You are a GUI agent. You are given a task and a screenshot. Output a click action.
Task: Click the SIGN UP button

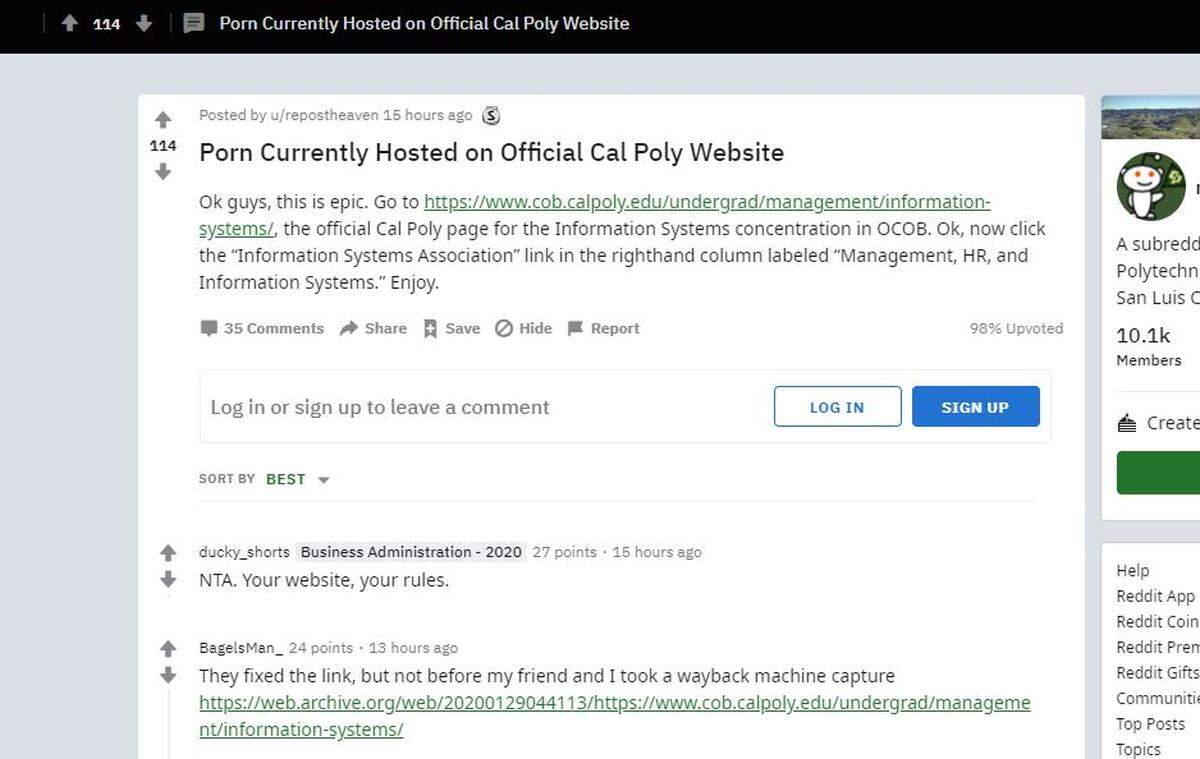(975, 407)
